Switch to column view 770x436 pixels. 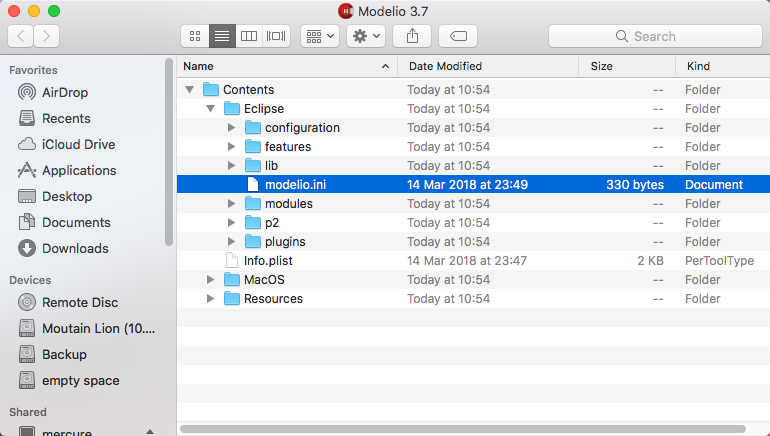pyautogui.click(x=249, y=36)
